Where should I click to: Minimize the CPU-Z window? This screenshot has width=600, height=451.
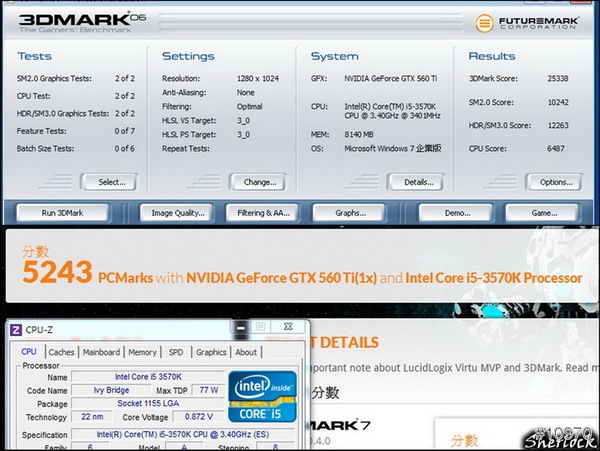239,327
